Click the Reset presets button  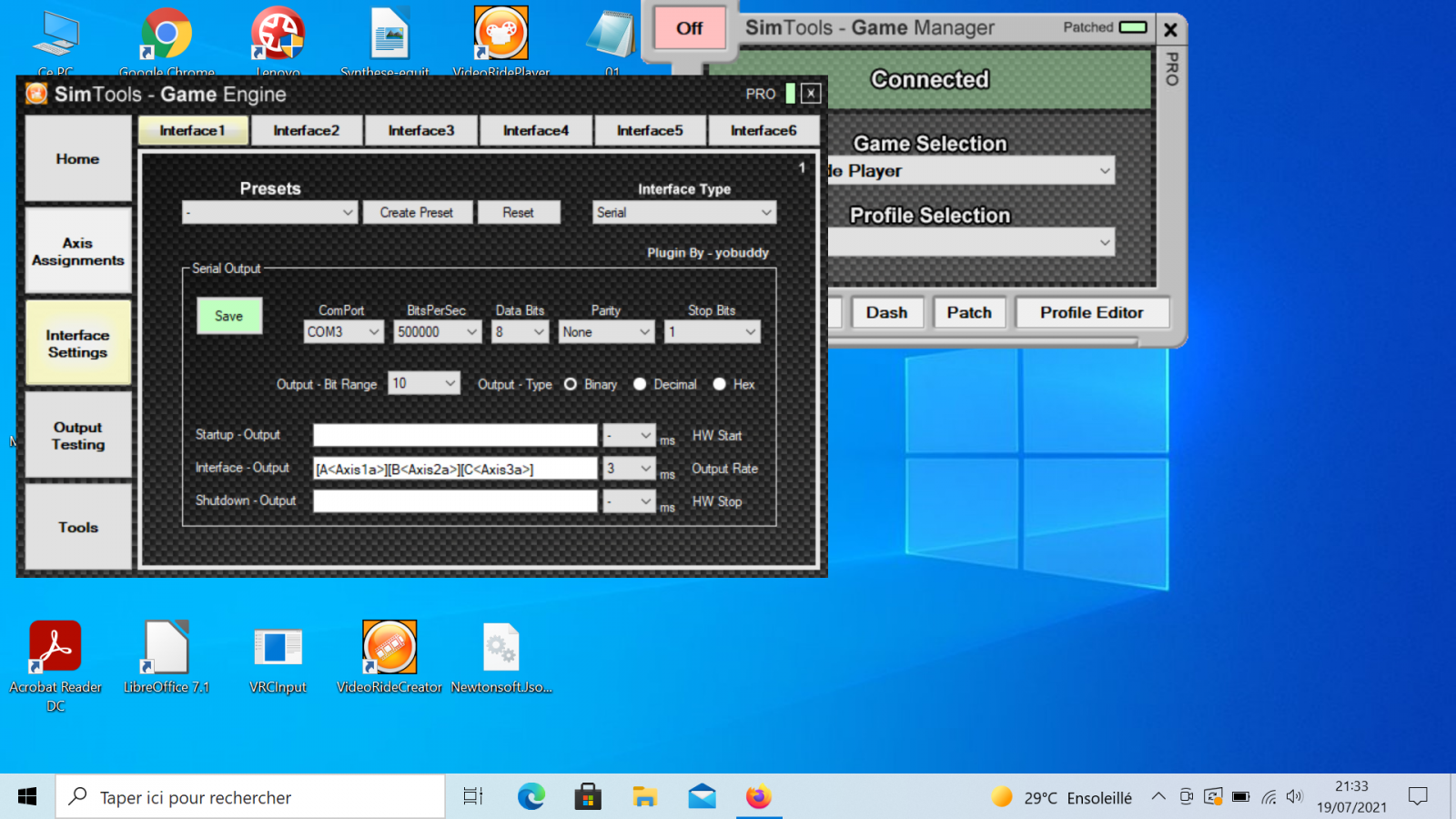519,212
